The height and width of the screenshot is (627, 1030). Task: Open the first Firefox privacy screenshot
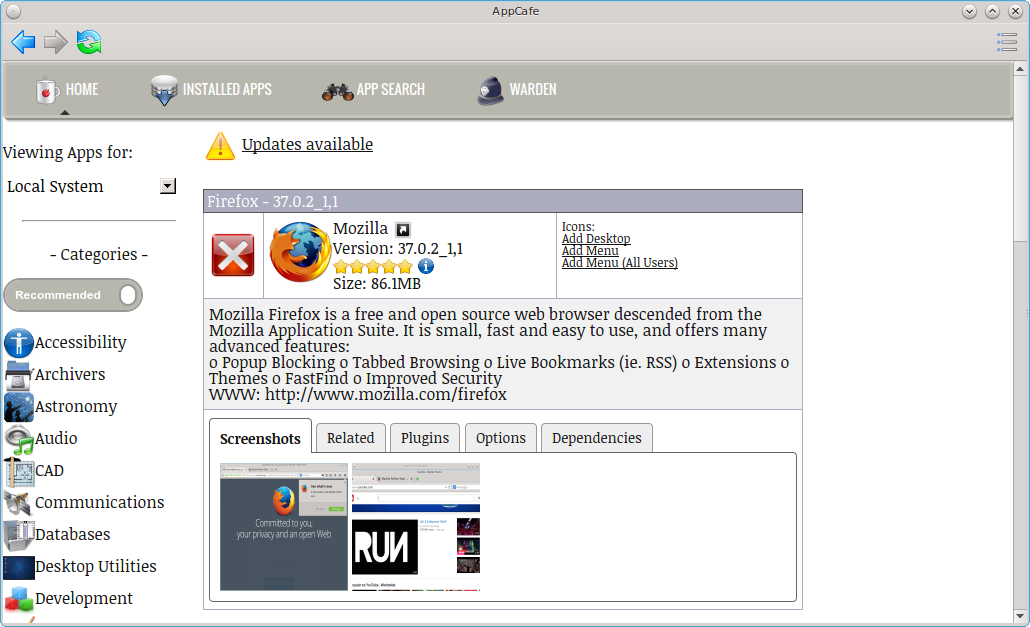click(x=284, y=527)
